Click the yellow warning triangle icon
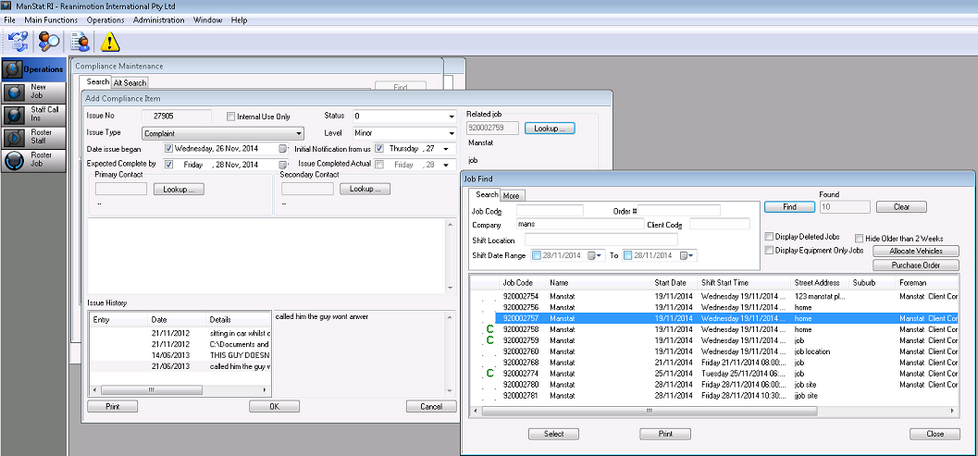 tap(109, 41)
